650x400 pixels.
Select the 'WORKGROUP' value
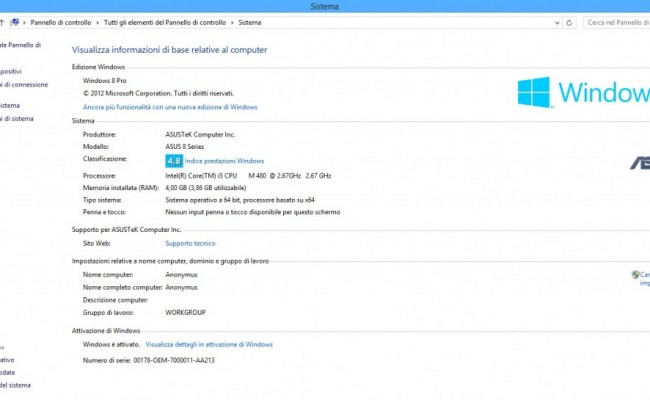(x=185, y=313)
